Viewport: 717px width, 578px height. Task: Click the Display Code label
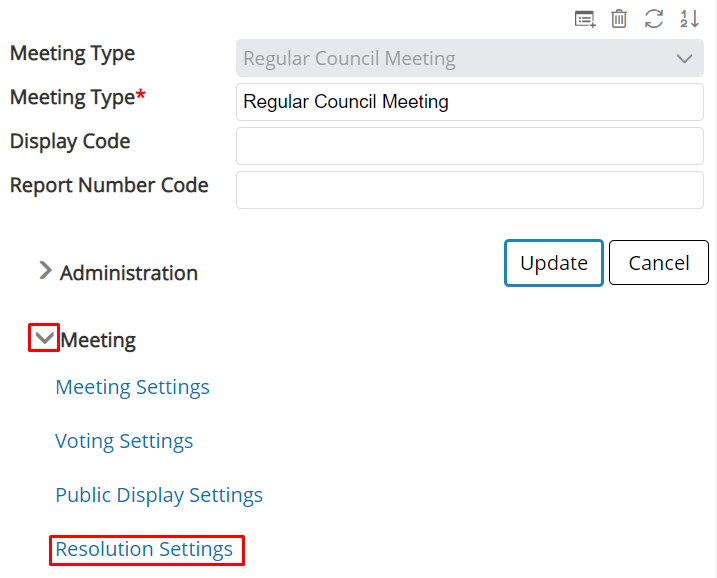point(70,141)
